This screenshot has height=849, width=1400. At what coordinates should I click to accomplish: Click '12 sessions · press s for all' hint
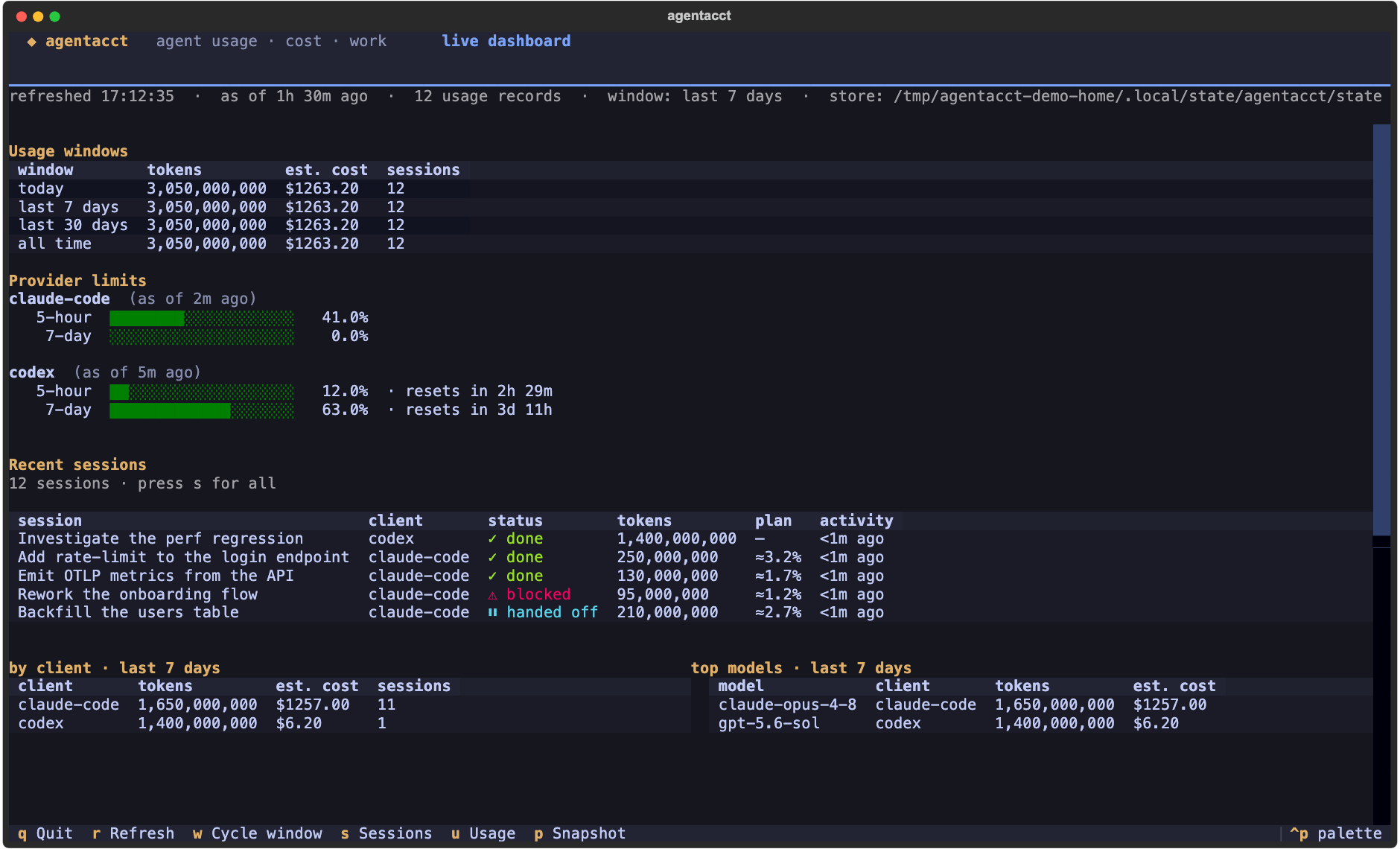142,484
